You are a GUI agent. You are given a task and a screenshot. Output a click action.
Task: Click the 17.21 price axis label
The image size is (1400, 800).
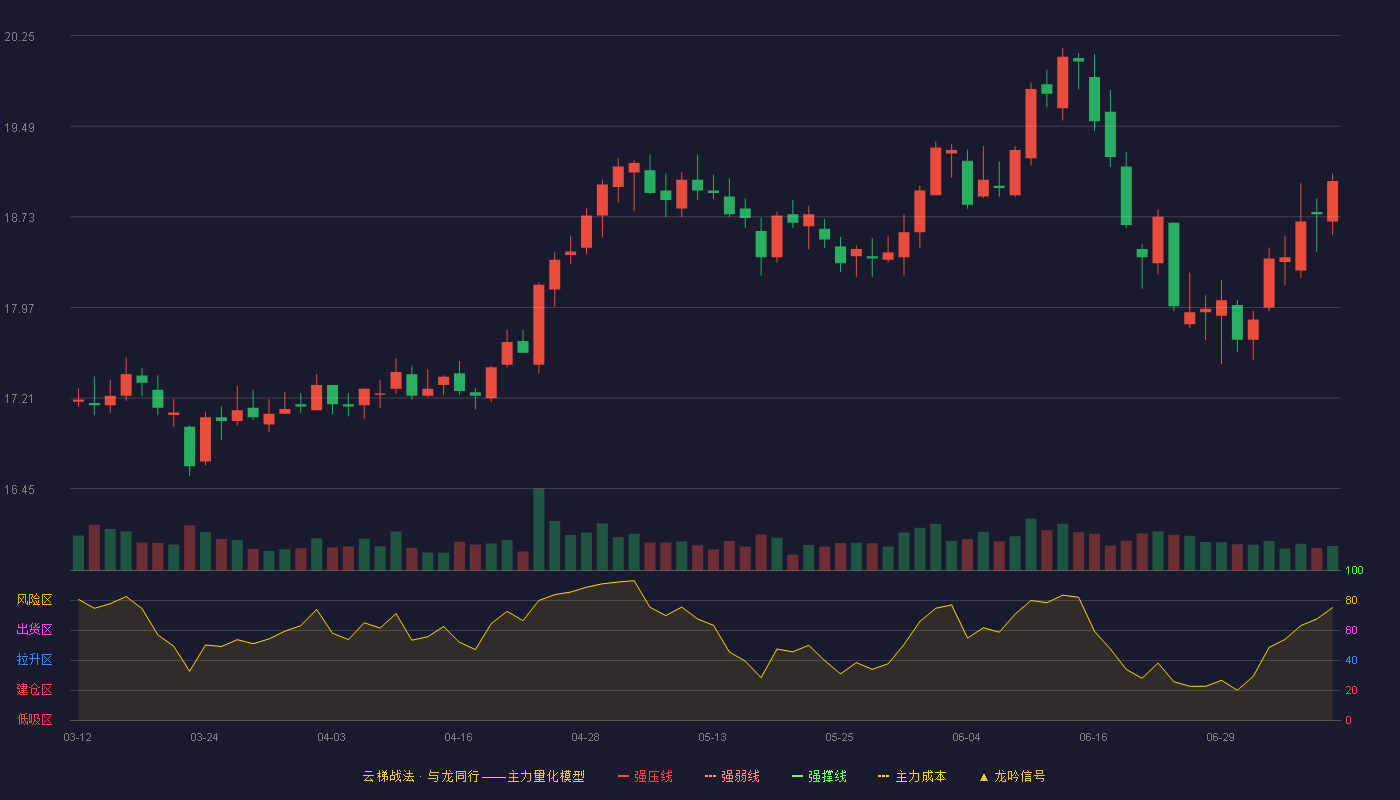[x=19, y=399]
